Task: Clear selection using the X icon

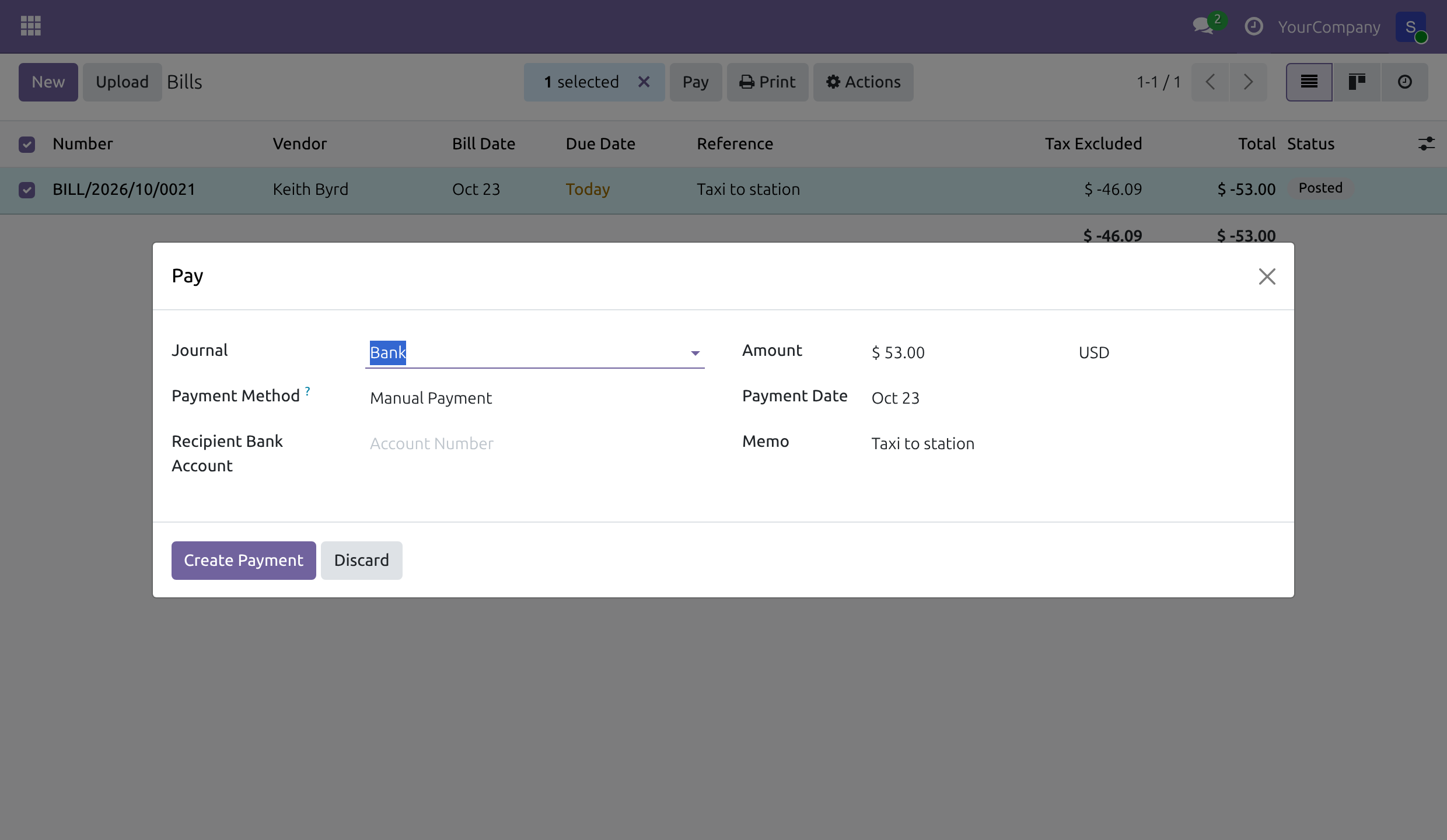Action: 644,82
